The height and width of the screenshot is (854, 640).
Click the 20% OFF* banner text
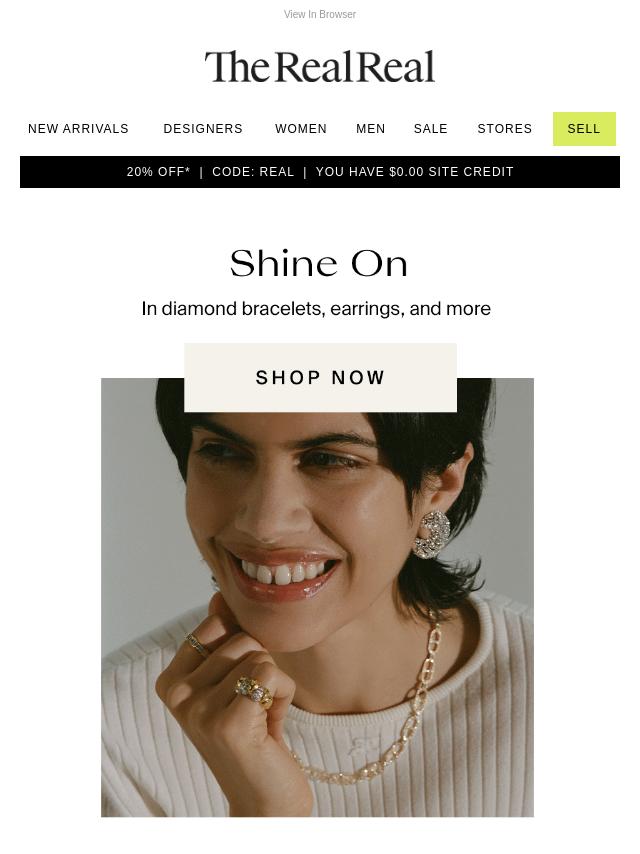pos(159,172)
